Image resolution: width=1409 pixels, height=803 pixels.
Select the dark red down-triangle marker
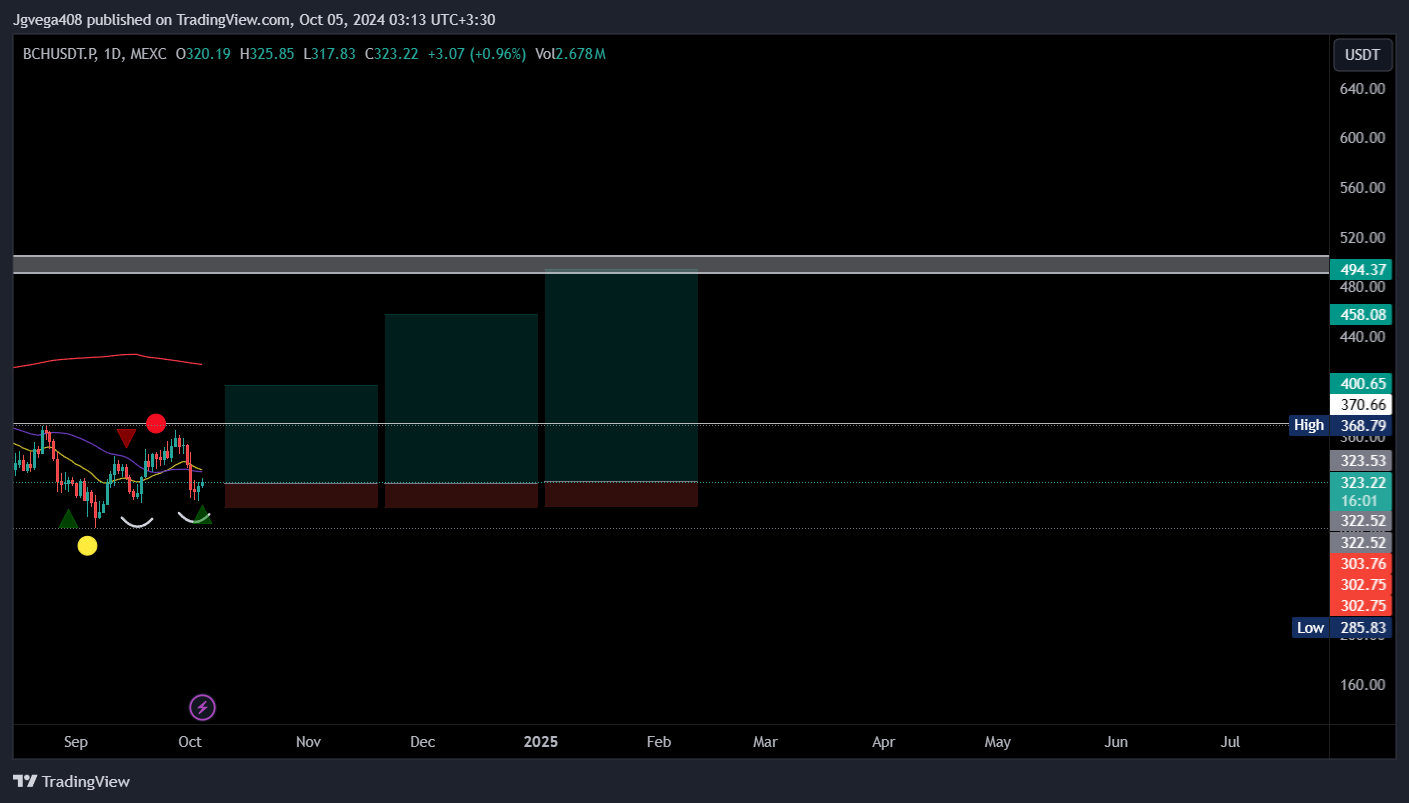click(126, 438)
